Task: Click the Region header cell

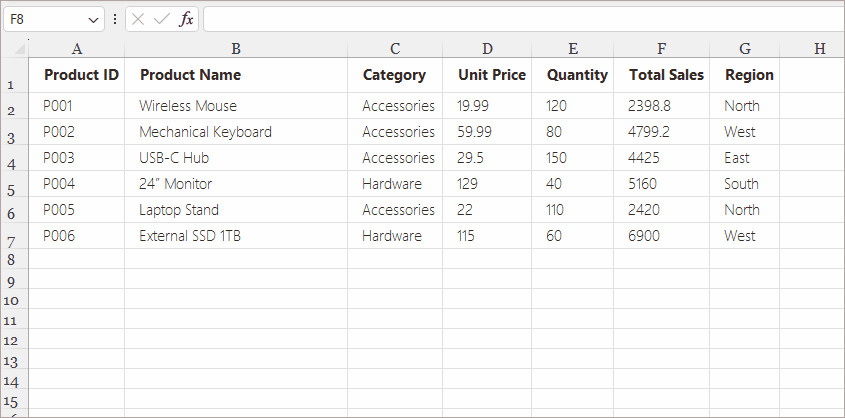Action: [745, 75]
